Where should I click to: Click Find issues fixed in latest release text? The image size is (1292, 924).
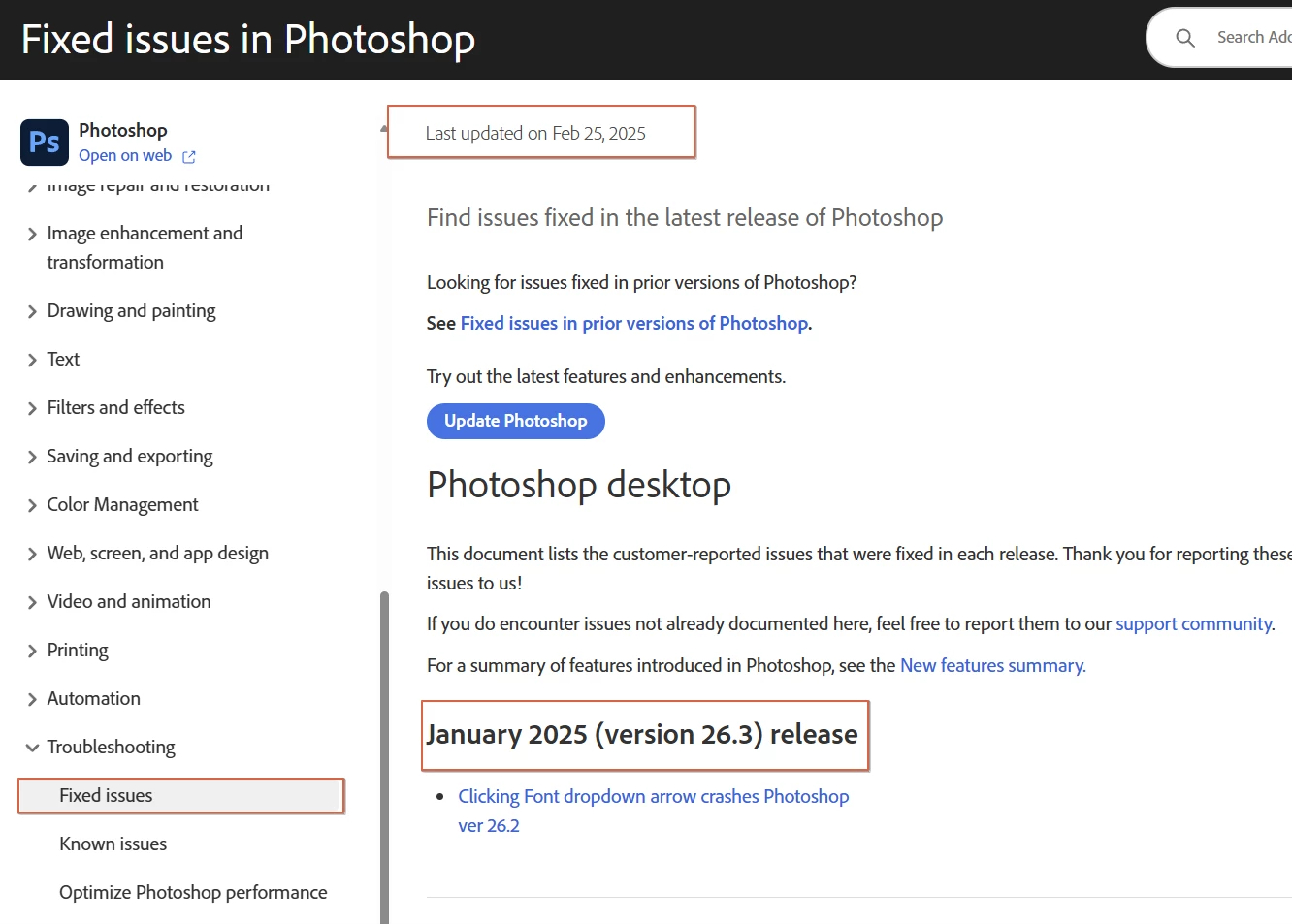pos(685,217)
